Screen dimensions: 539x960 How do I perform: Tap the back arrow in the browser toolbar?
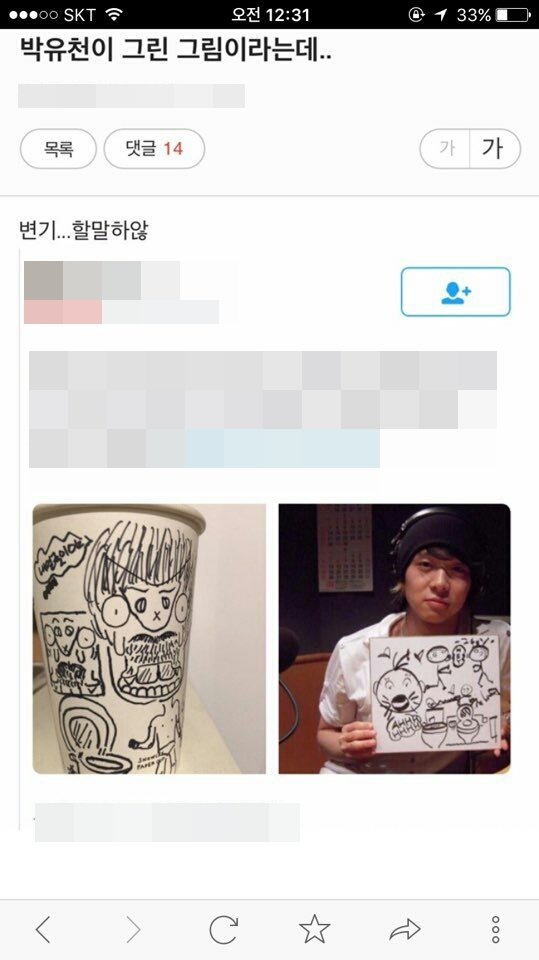click(x=43, y=930)
